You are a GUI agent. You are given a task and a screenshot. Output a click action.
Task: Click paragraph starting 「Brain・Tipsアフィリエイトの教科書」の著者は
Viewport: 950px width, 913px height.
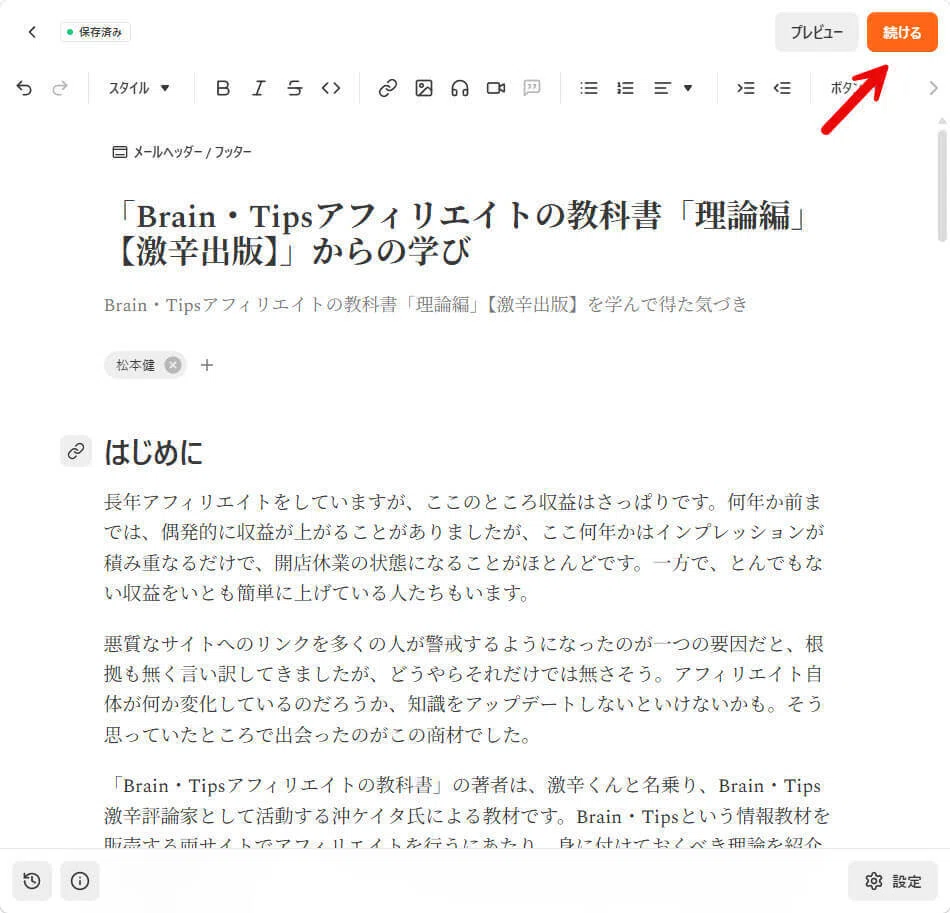[x=467, y=812]
